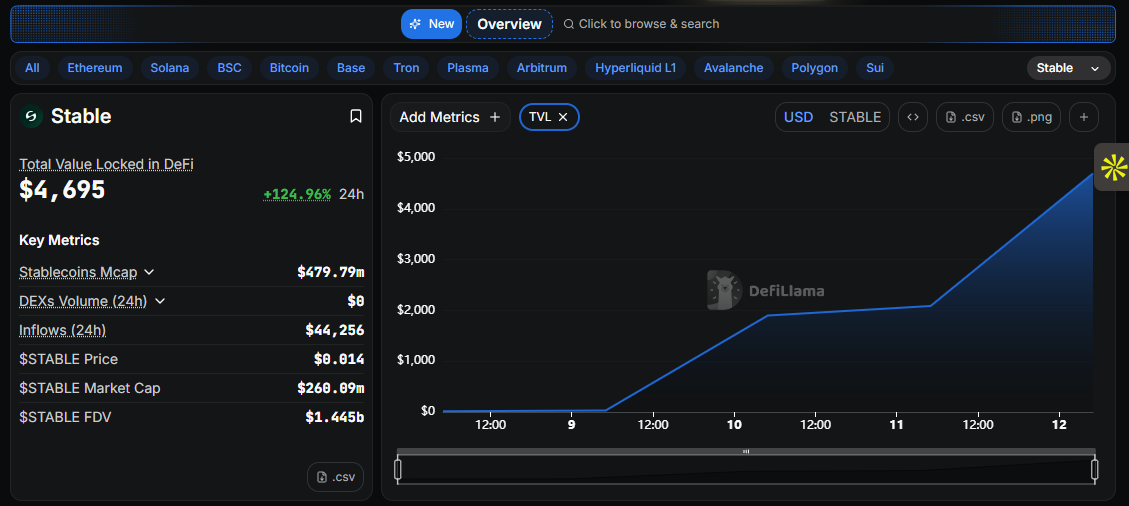Open Add Metrics menu
The width and height of the screenshot is (1129, 506).
(x=449, y=117)
